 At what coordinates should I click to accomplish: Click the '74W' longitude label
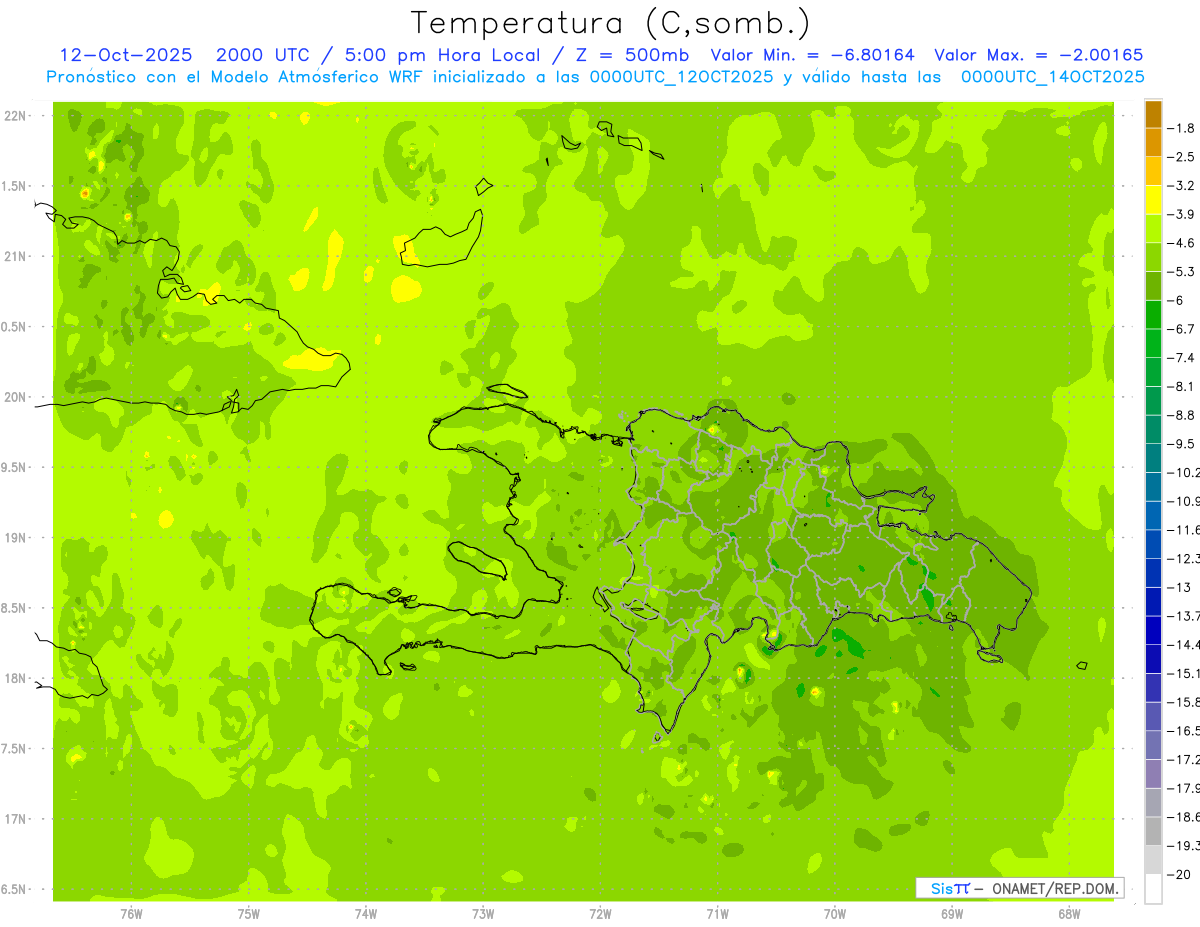coord(366,913)
